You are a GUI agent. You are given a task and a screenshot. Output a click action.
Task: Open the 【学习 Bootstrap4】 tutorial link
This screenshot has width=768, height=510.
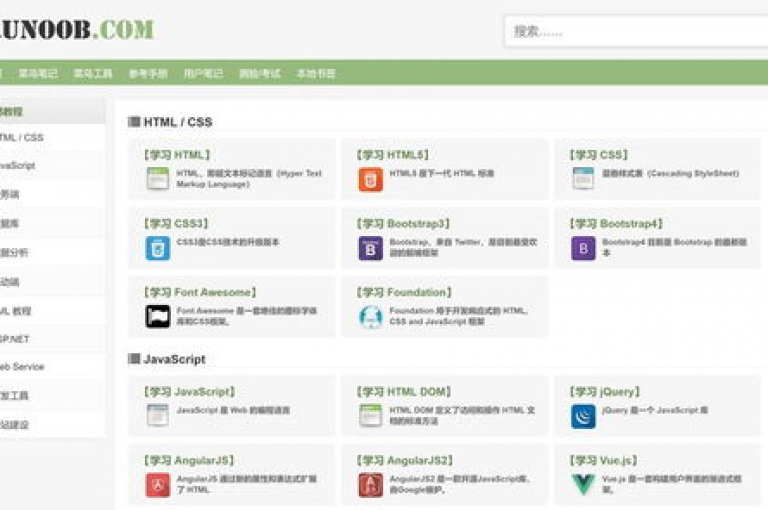[616, 223]
